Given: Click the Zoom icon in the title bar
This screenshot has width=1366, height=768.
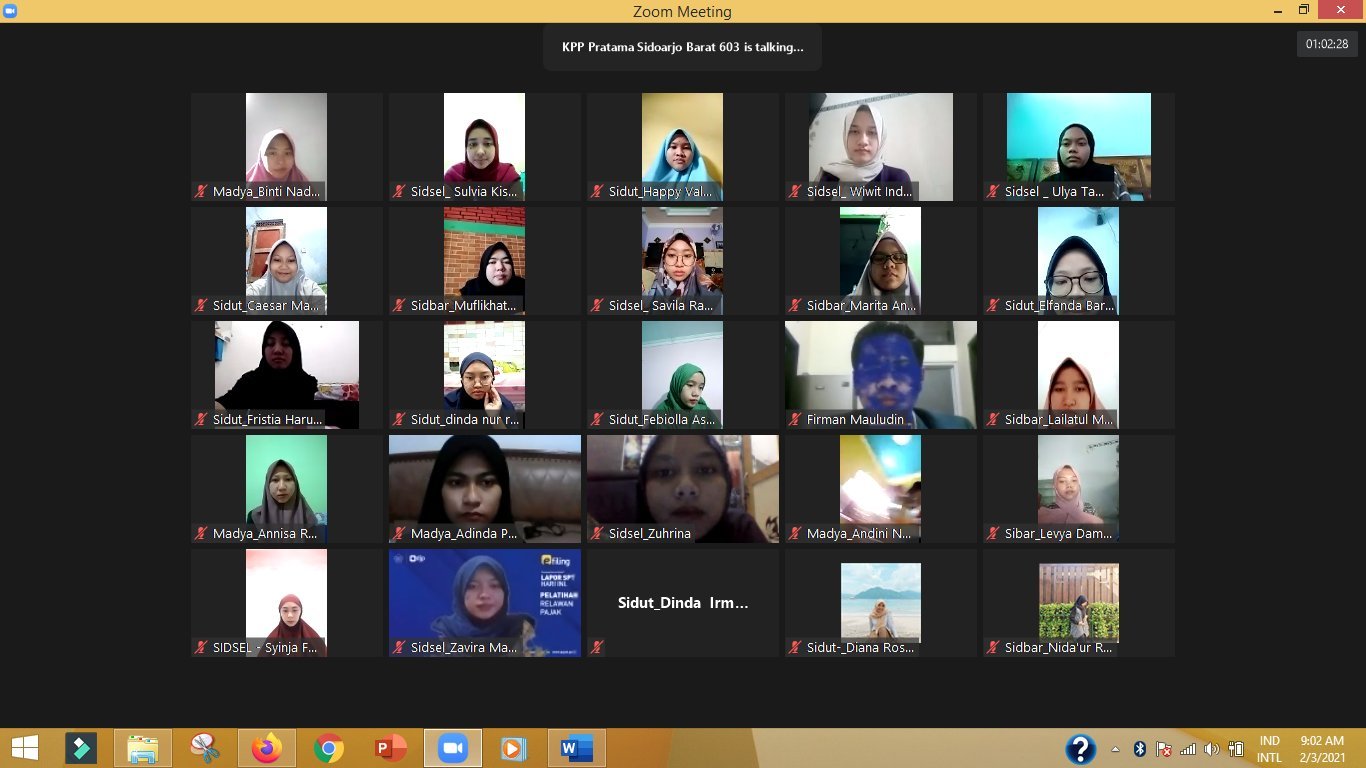Looking at the screenshot, I should [x=10, y=11].
